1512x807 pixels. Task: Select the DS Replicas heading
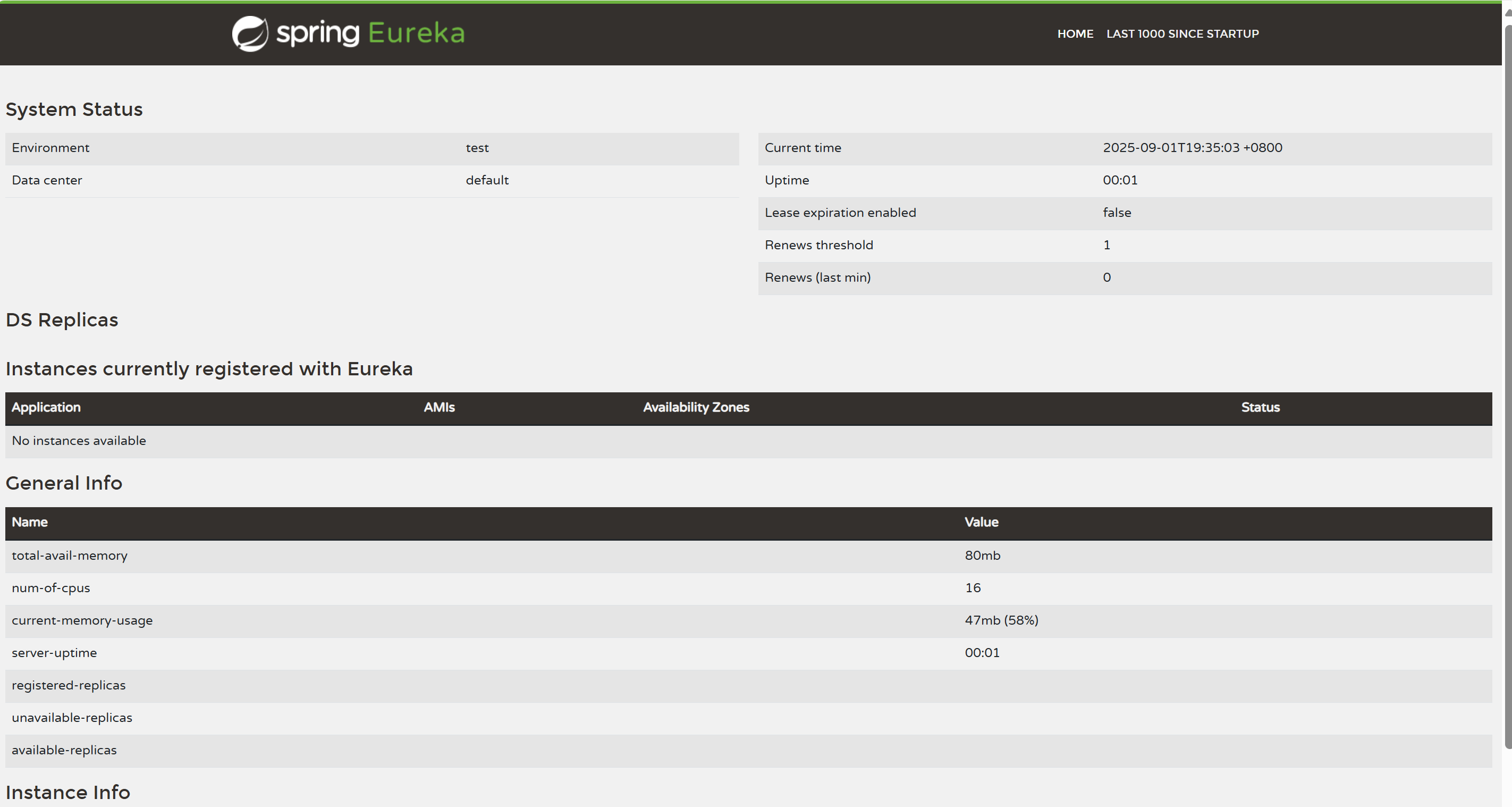[x=62, y=320]
